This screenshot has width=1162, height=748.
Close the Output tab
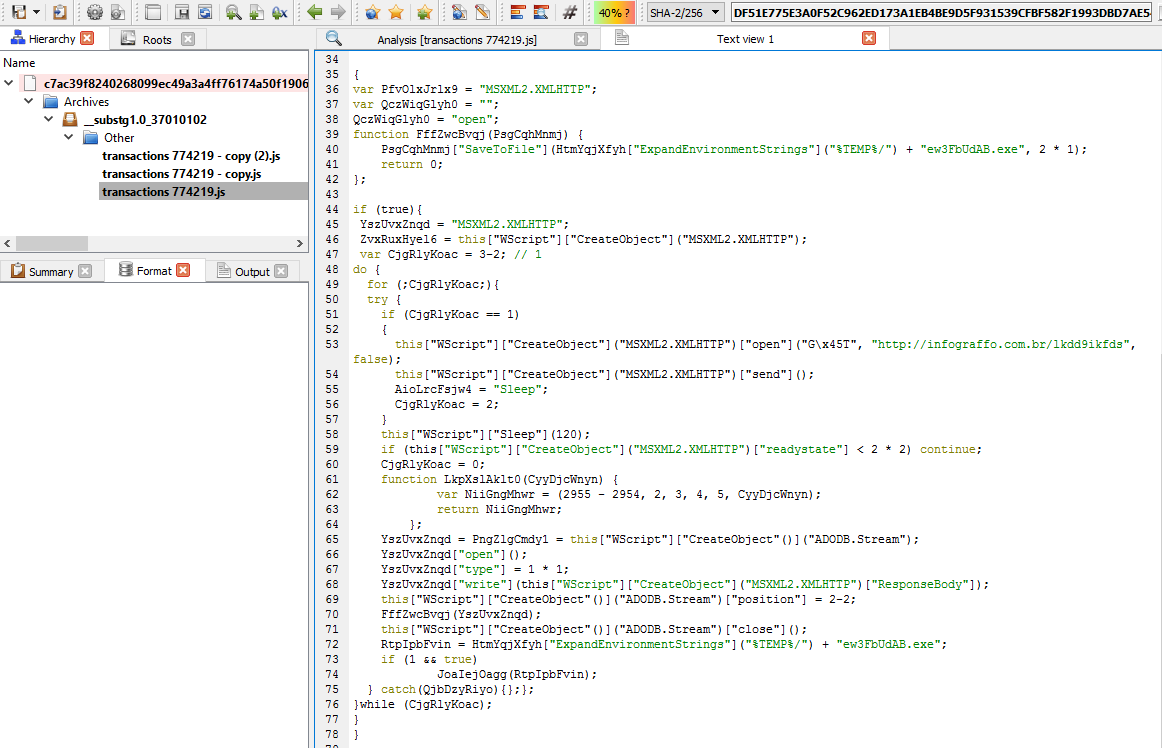pyautogui.click(x=281, y=271)
